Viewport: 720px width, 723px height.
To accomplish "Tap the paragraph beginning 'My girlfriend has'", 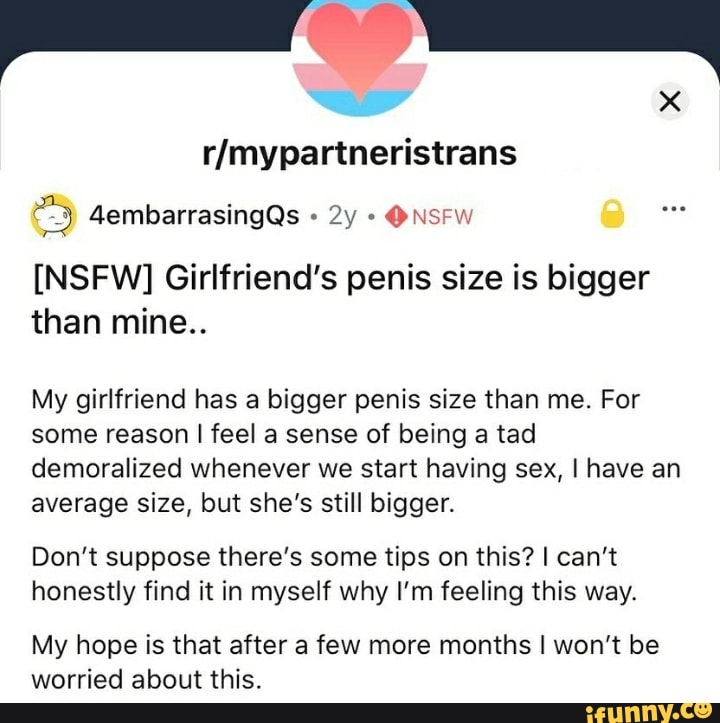I will pos(356,451).
